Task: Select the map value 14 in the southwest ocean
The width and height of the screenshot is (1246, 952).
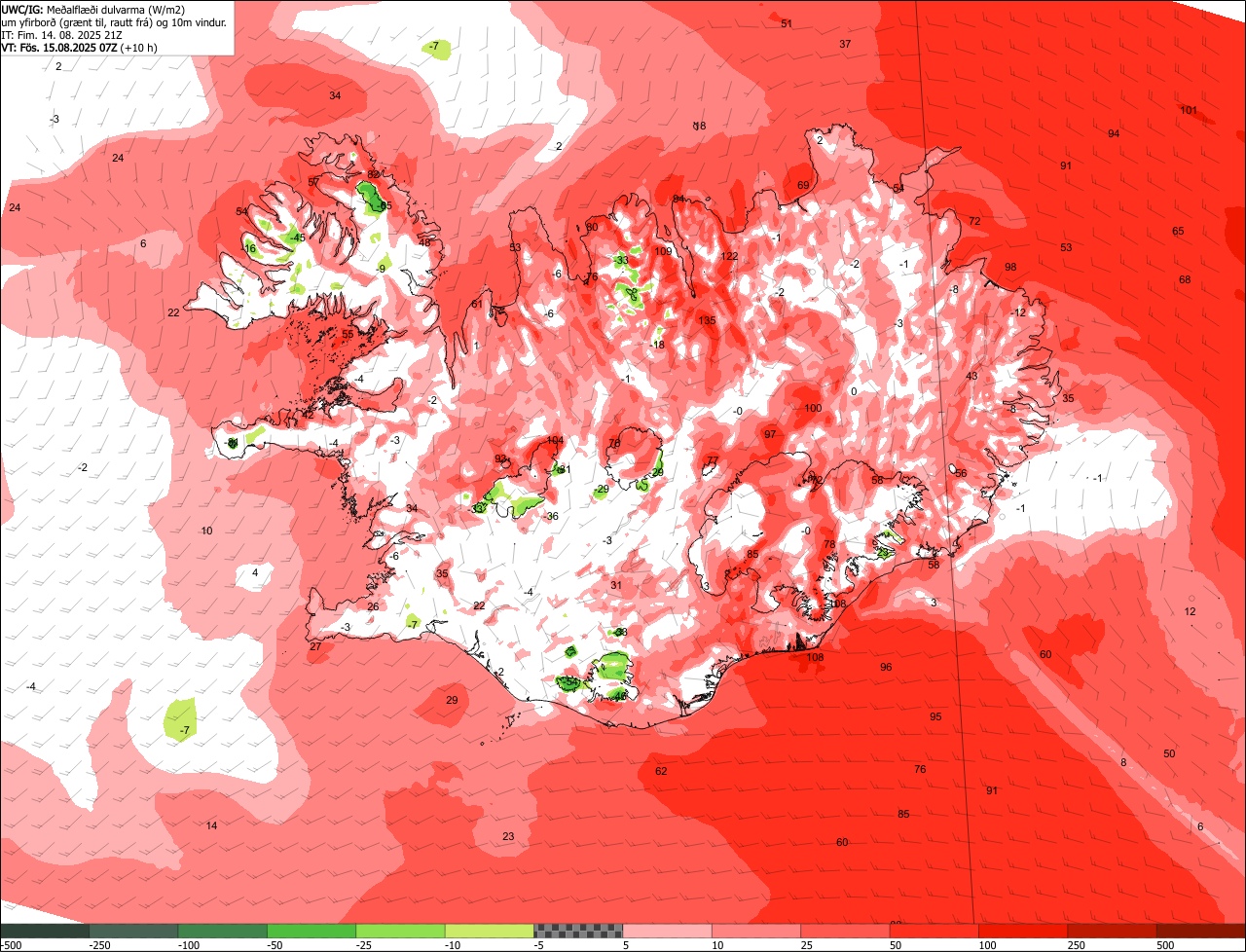Action: [x=211, y=825]
